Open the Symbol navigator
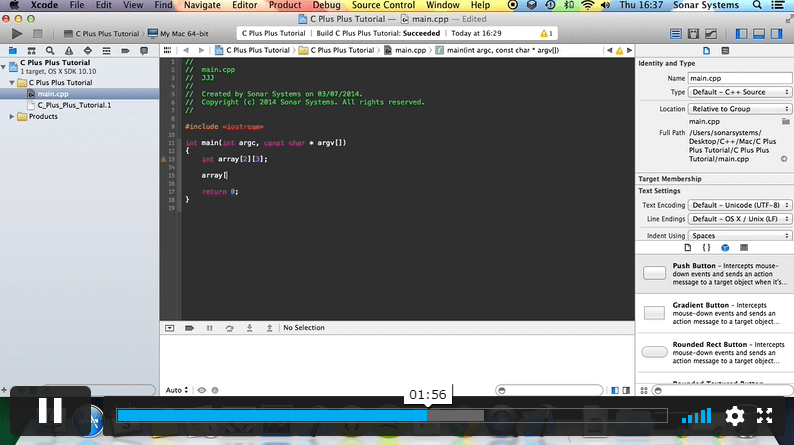794x445 pixels. point(31,51)
